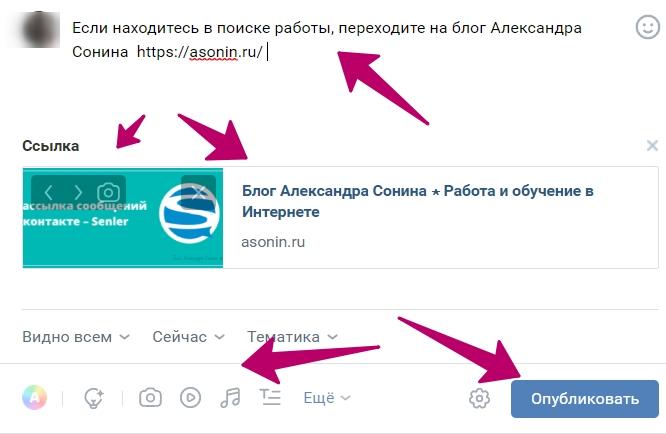Image resolution: width=666 pixels, height=434 pixels.
Task: Remove the link preview thumbnail image
Action: click(198, 192)
